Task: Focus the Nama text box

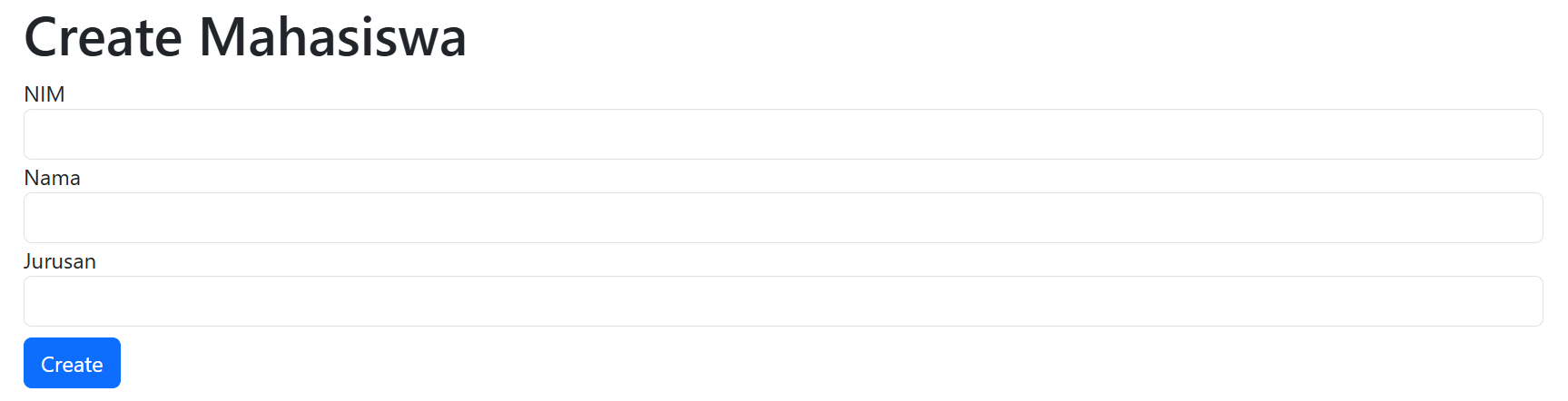Action: tap(783, 218)
